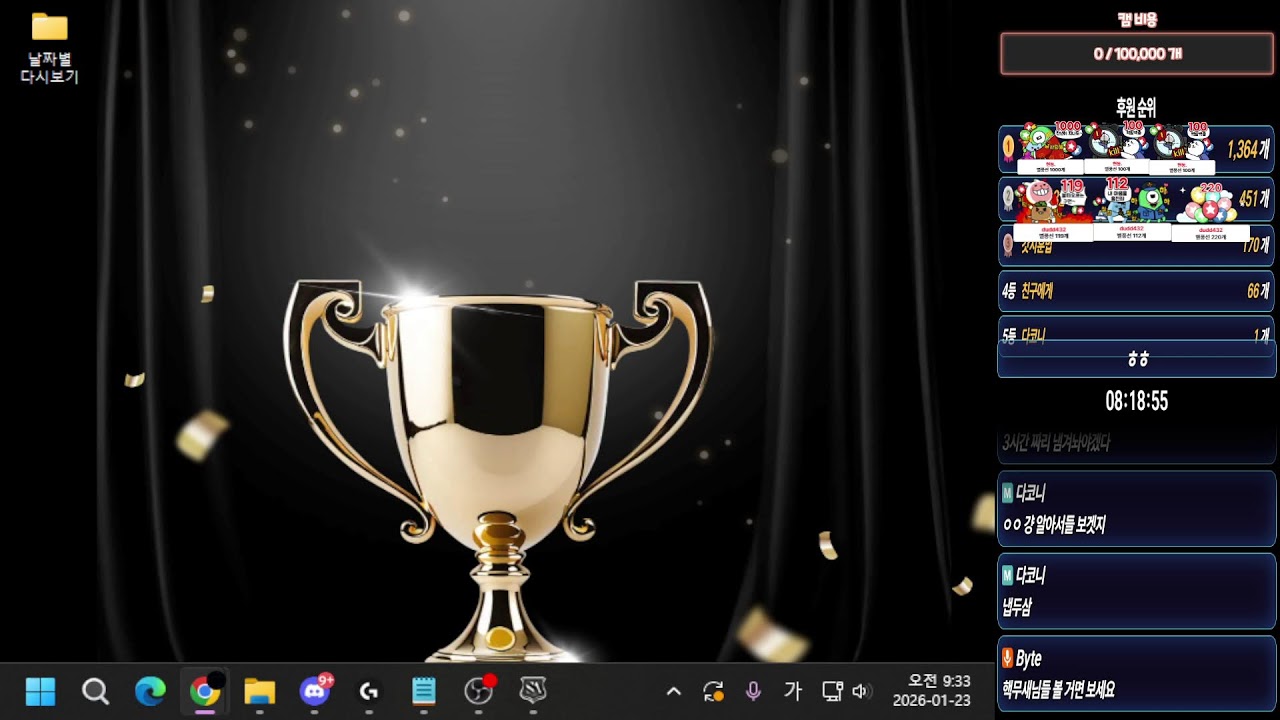Show hidden system tray icons
1280x720 pixels.
[673, 691]
